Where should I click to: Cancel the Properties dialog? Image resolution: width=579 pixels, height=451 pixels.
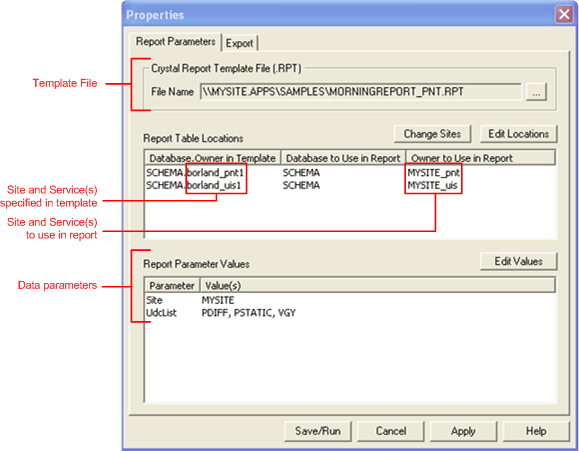coord(391,431)
